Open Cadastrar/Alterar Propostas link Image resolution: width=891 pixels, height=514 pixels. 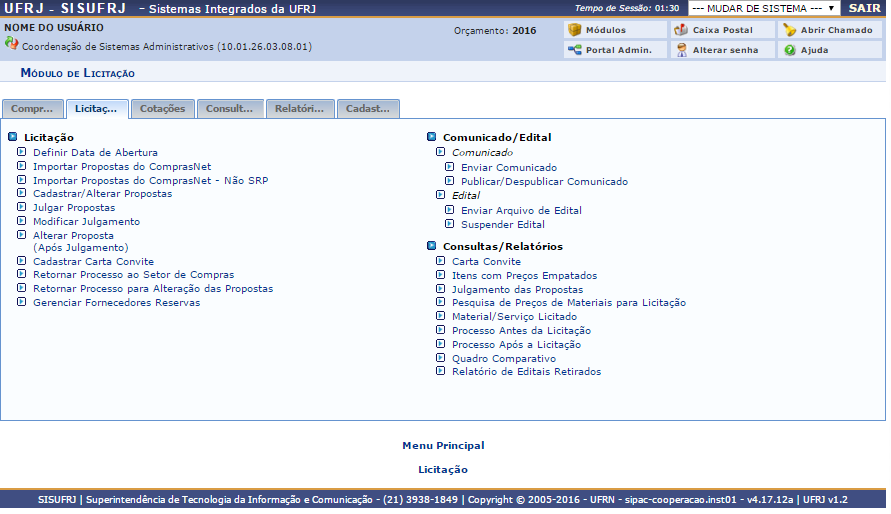(x=102, y=194)
